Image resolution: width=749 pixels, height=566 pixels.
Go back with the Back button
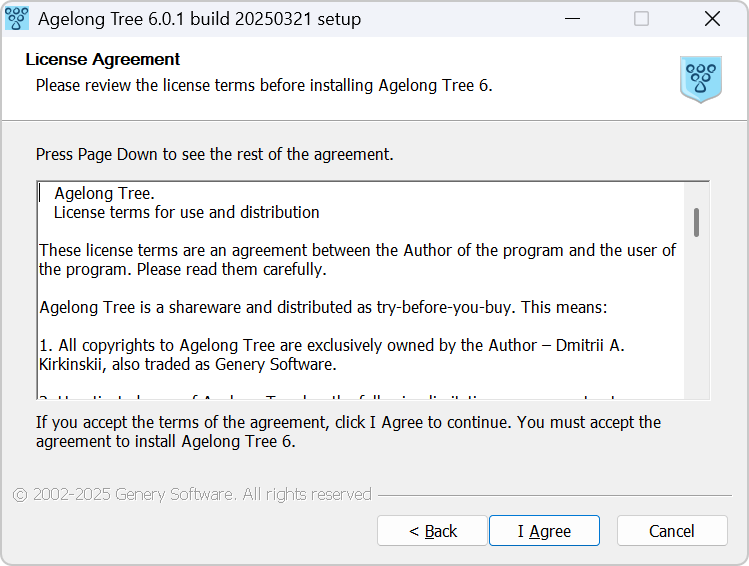[432, 531]
